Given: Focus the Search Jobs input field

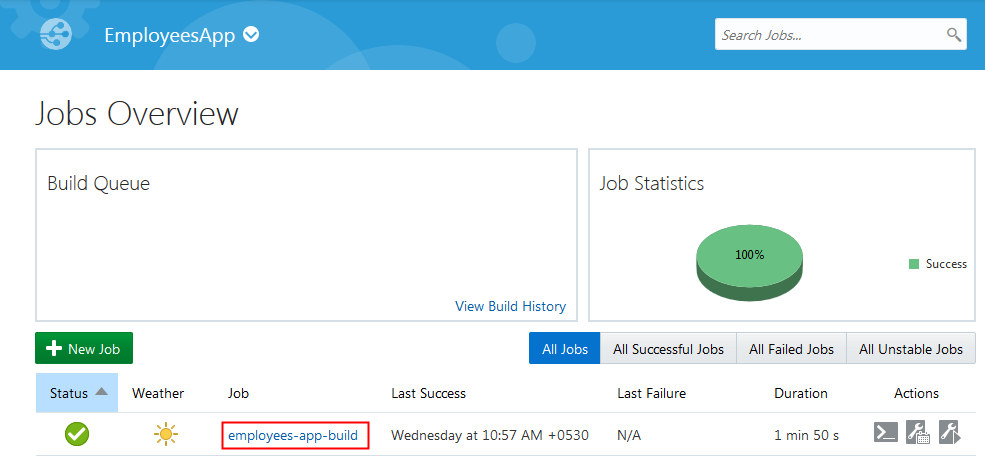Looking at the screenshot, I should pos(830,35).
